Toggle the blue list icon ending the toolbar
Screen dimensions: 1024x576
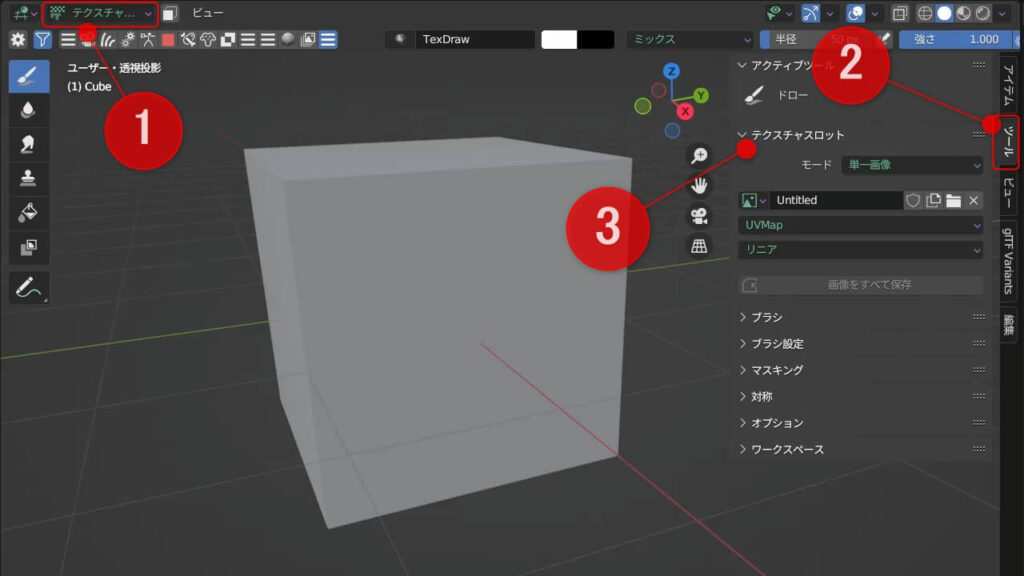pyautogui.click(x=328, y=40)
